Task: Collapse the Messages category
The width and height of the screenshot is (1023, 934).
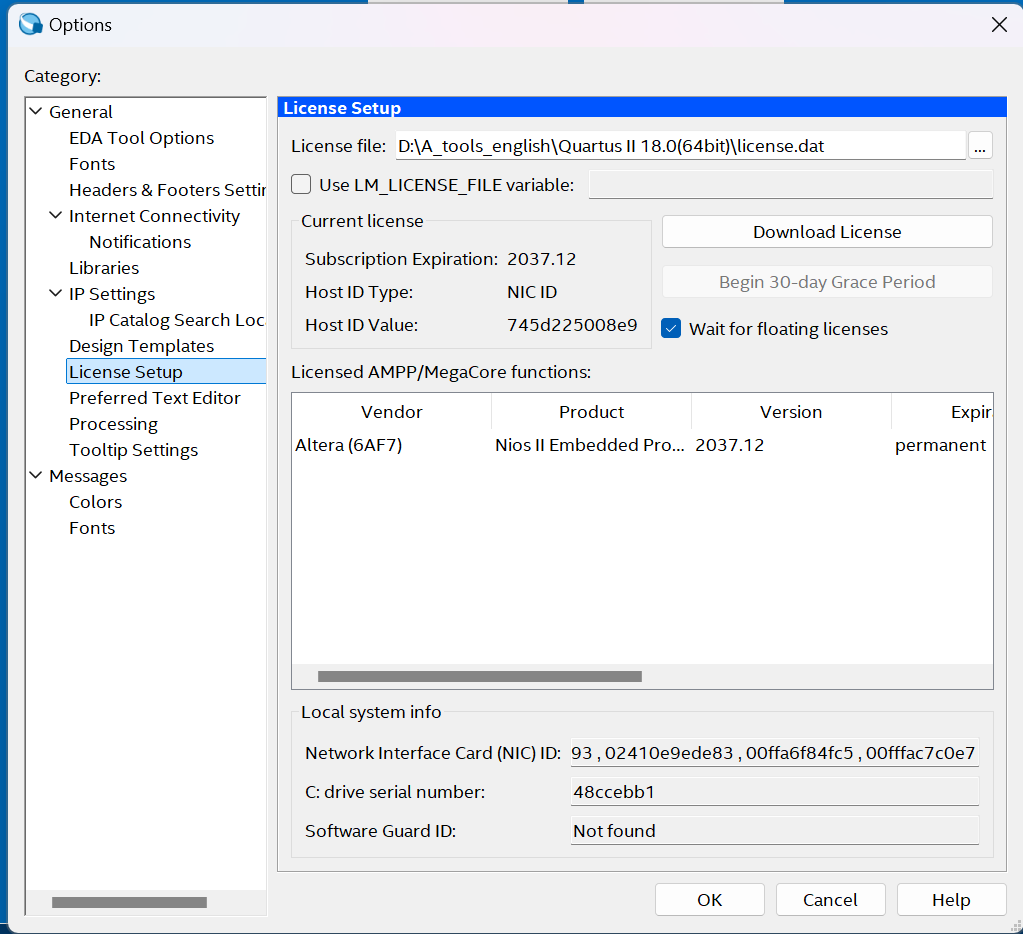Action: [x=37, y=475]
